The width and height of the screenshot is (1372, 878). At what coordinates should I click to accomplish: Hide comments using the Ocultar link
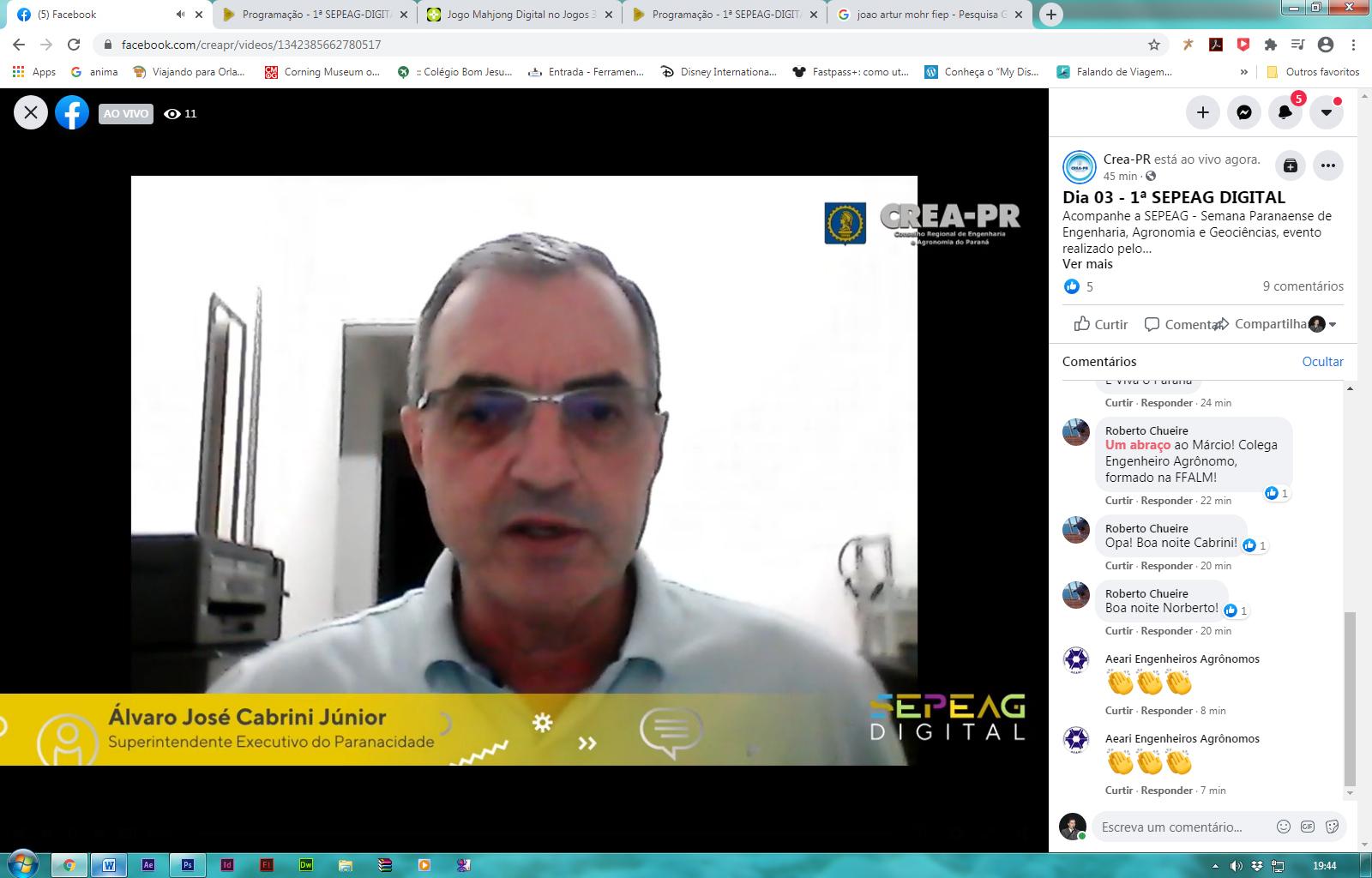pyautogui.click(x=1322, y=361)
